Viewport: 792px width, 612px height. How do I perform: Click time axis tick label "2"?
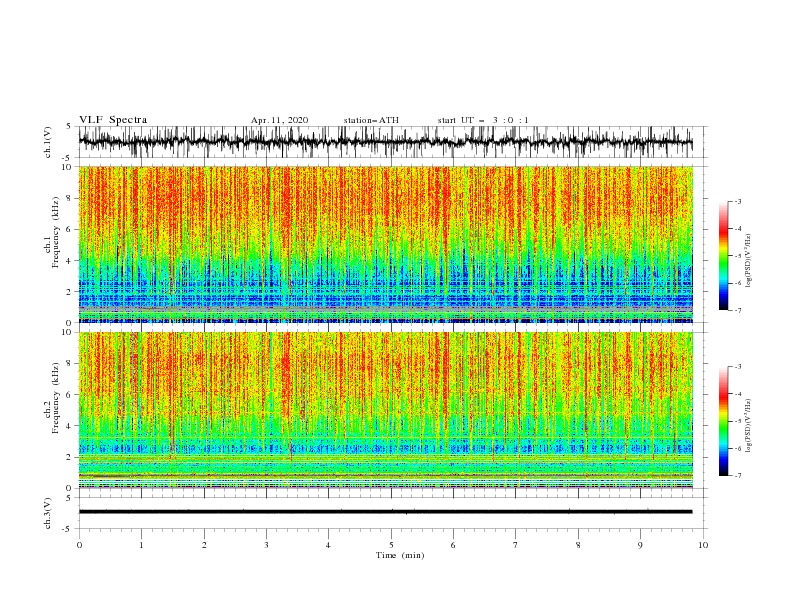[x=204, y=545]
